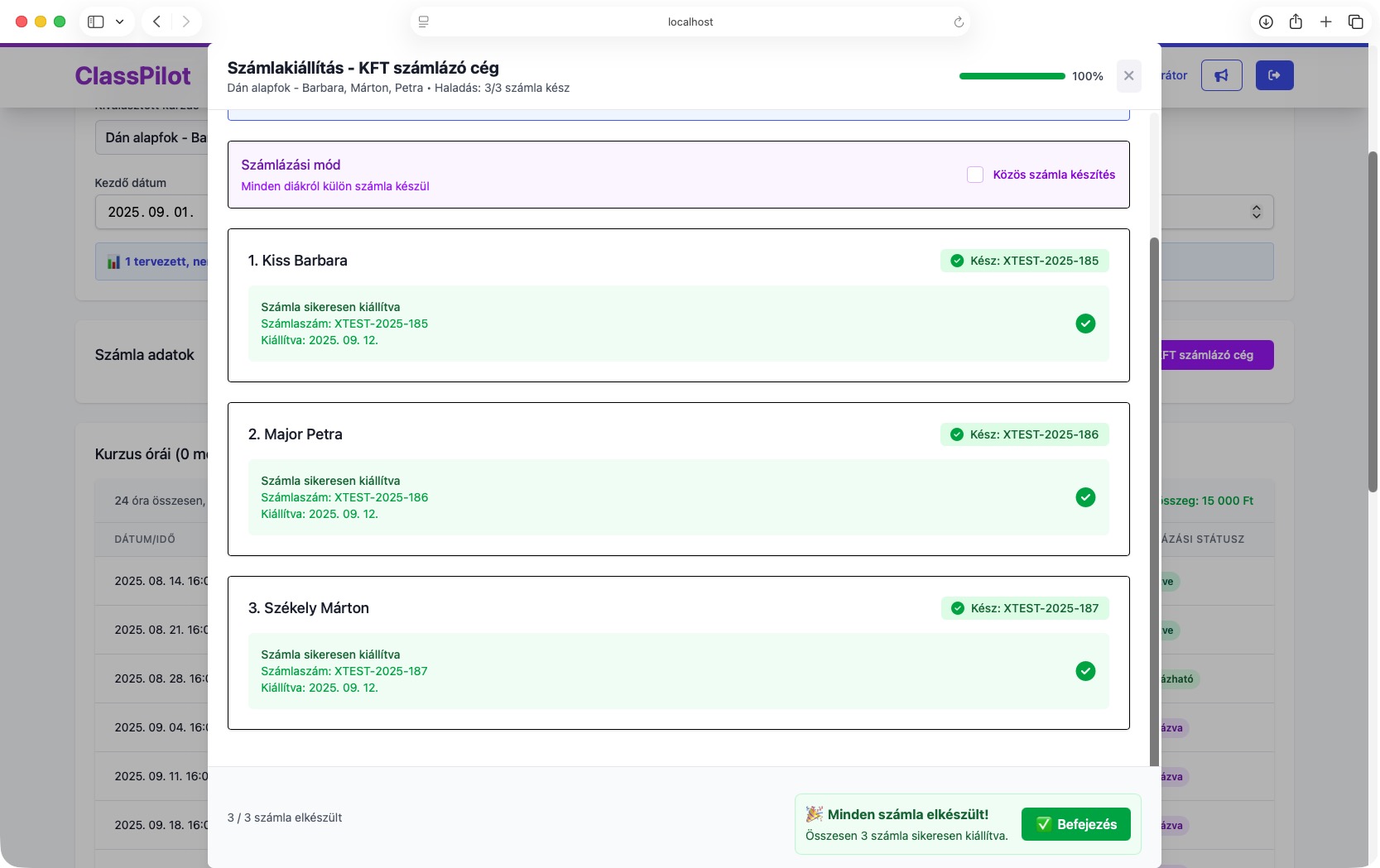Toggle the Safari sidebar
The image size is (1380, 868).
[x=96, y=22]
